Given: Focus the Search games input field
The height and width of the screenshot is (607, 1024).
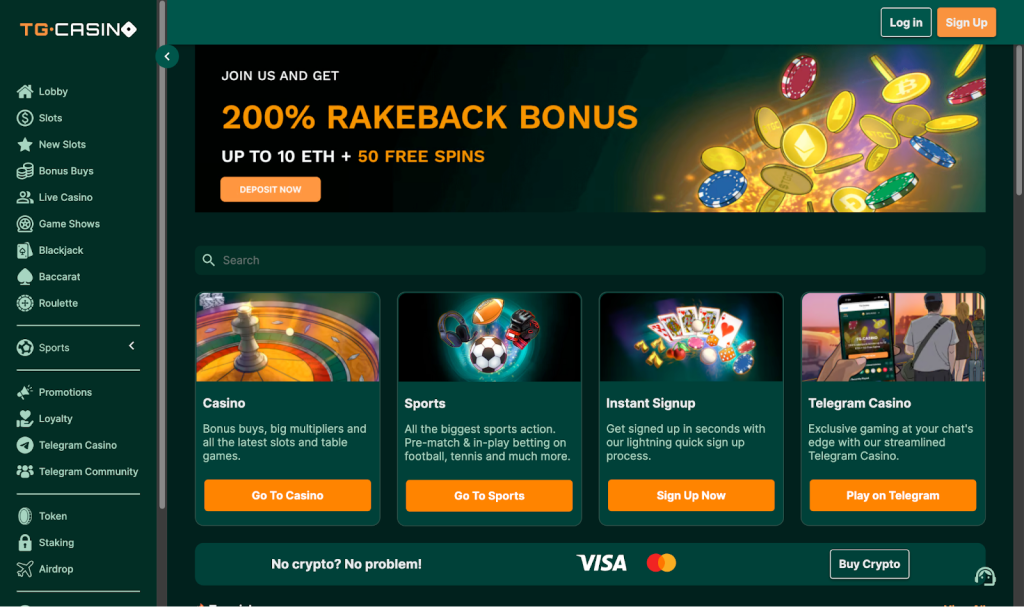Looking at the screenshot, I should click(590, 260).
